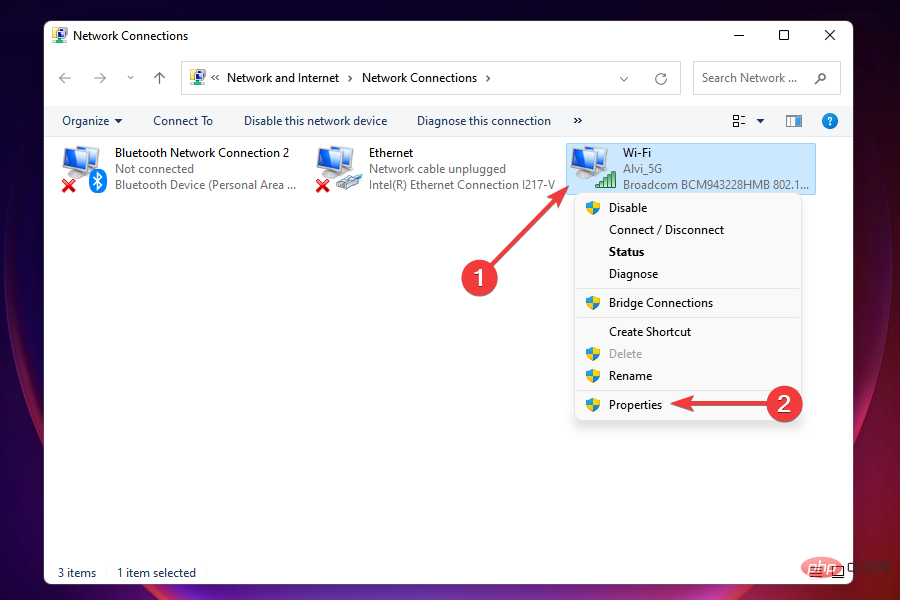
Task: Click the network icon in the address bar
Action: click(x=196, y=77)
